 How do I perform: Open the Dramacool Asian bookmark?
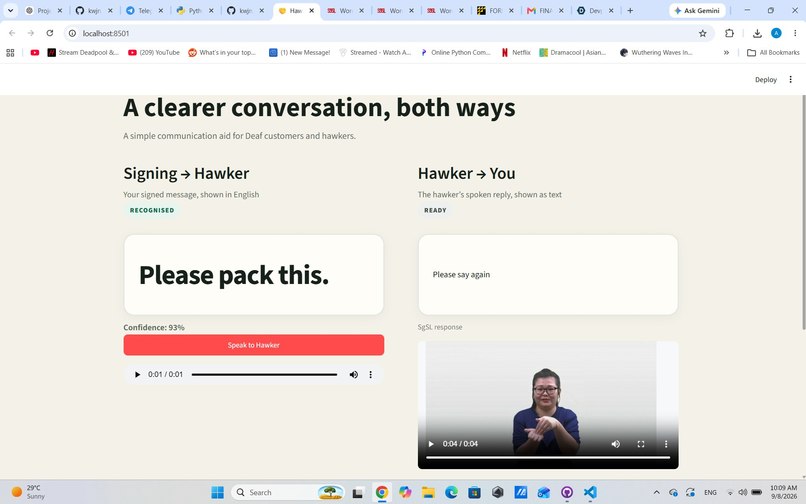[573, 52]
